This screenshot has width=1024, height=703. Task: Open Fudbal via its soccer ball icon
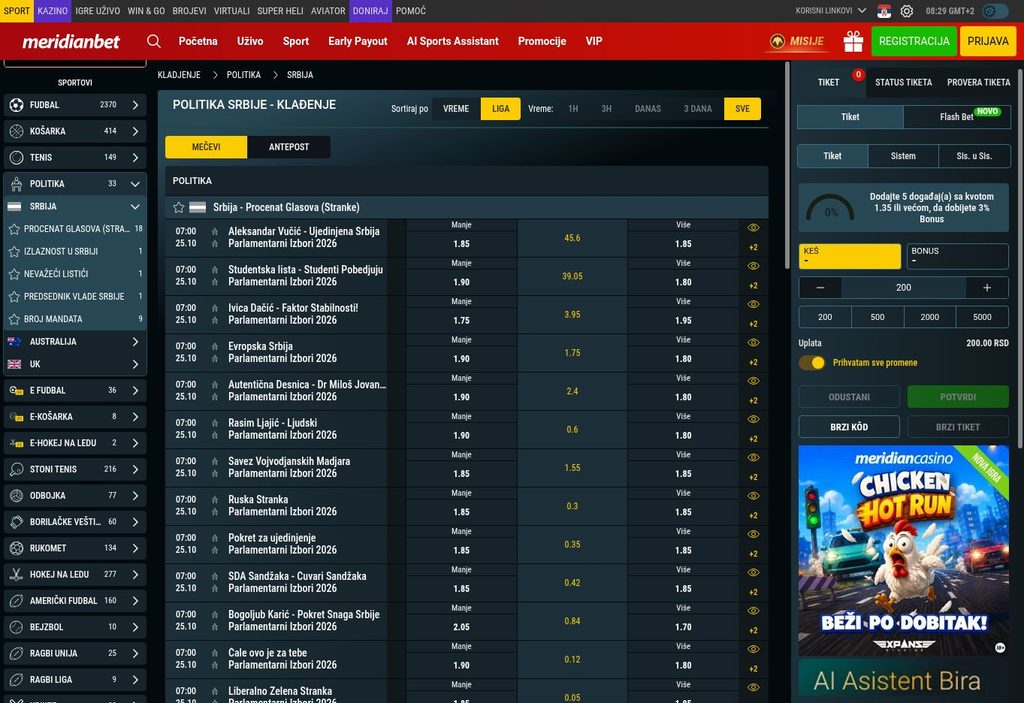click(16, 105)
